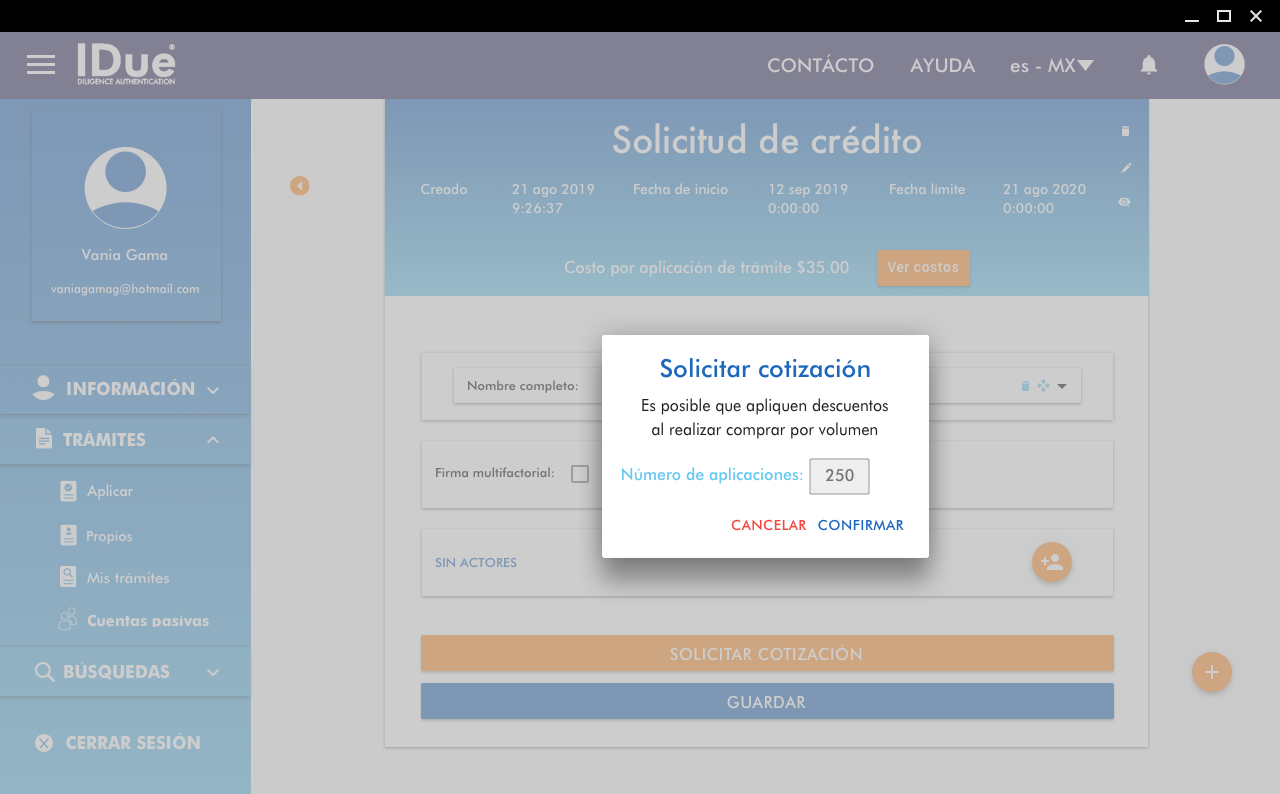Click CANCELAR to dismiss the dialog
This screenshot has height=794, width=1280.
pyautogui.click(x=768, y=525)
